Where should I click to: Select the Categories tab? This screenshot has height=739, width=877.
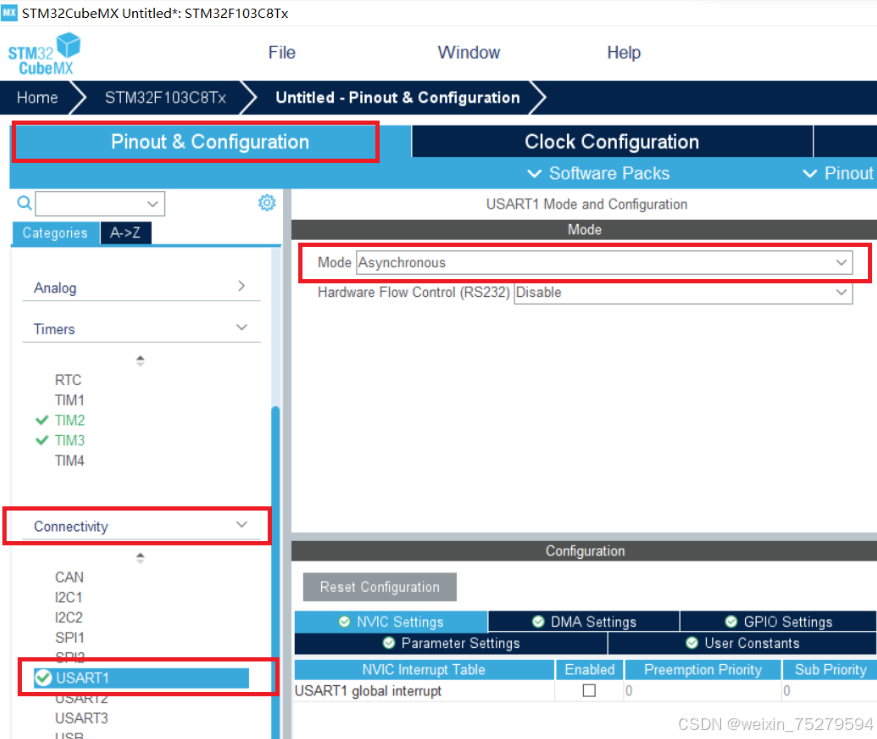55,233
